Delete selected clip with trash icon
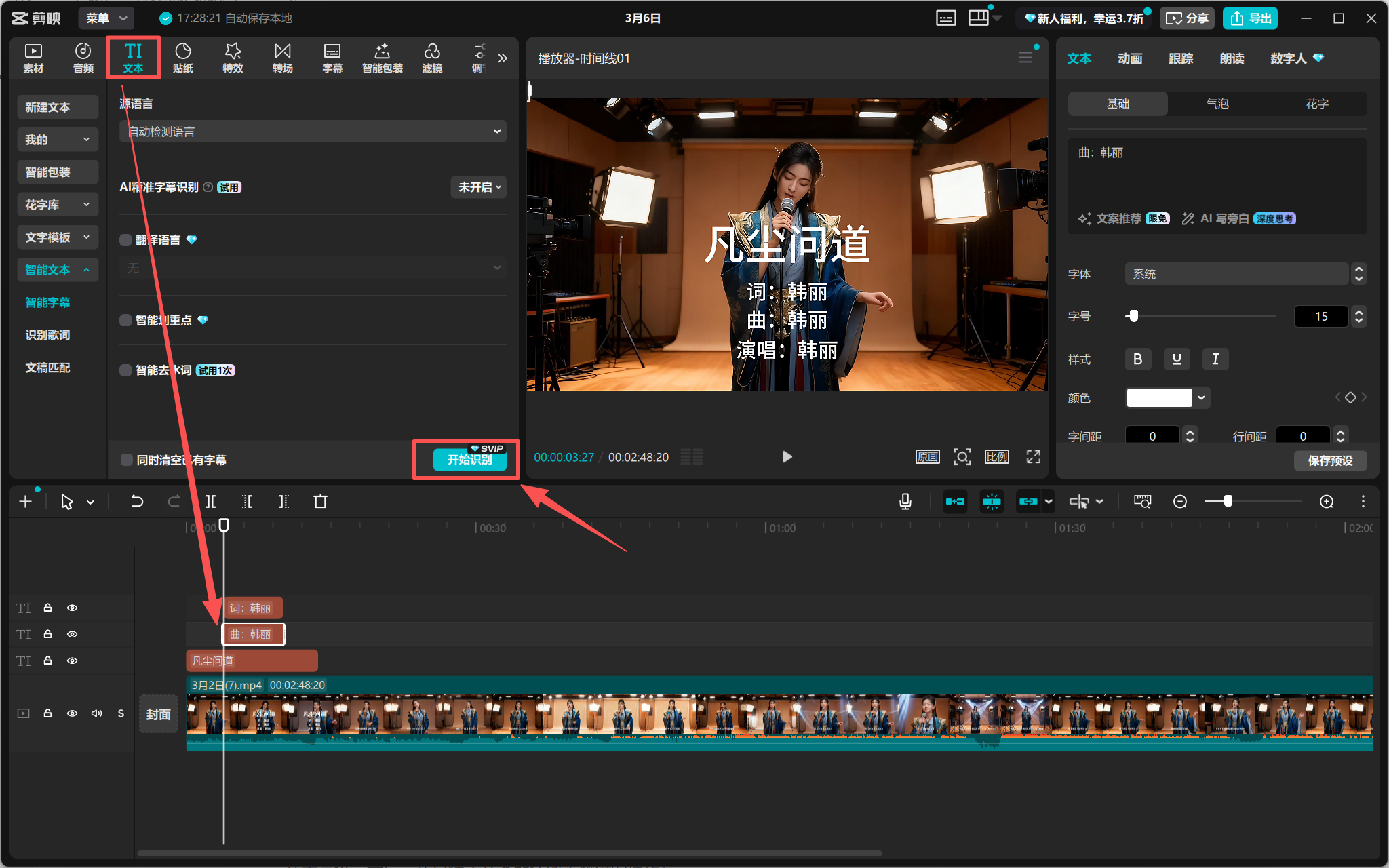Image resolution: width=1389 pixels, height=868 pixels. [320, 501]
